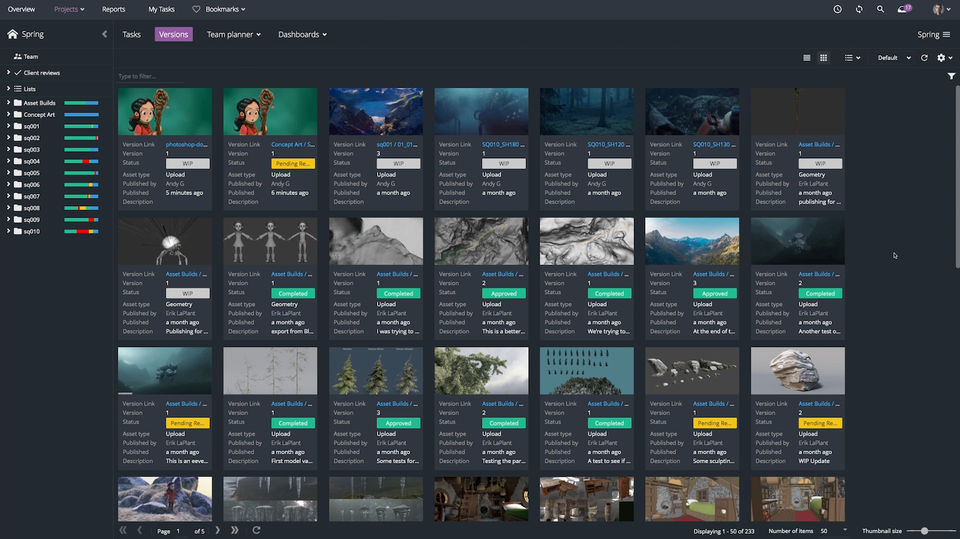Switch to the single-column list view
960x539 pixels.
tap(807, 58)
